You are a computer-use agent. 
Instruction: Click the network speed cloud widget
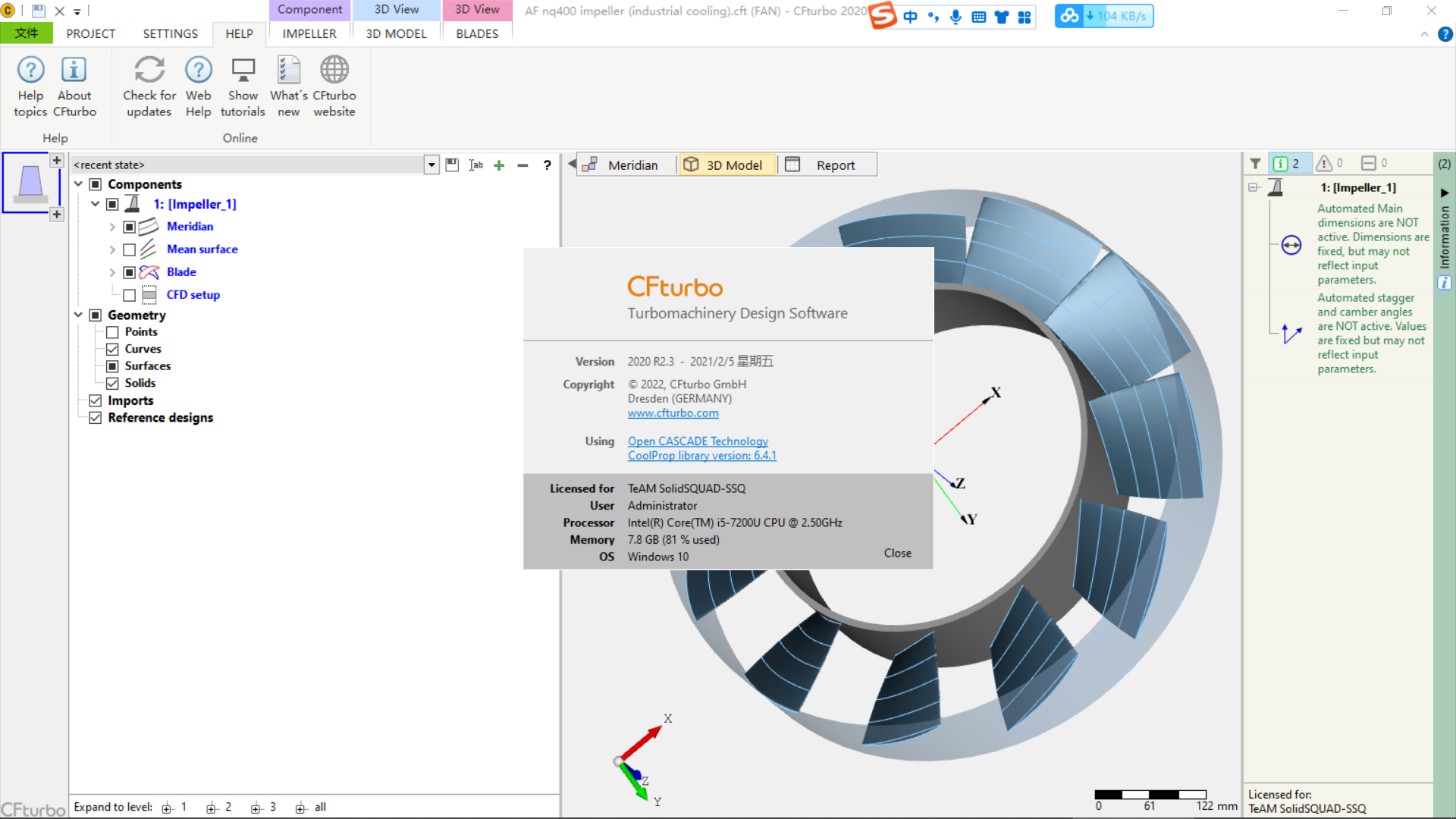[1104, 16]
